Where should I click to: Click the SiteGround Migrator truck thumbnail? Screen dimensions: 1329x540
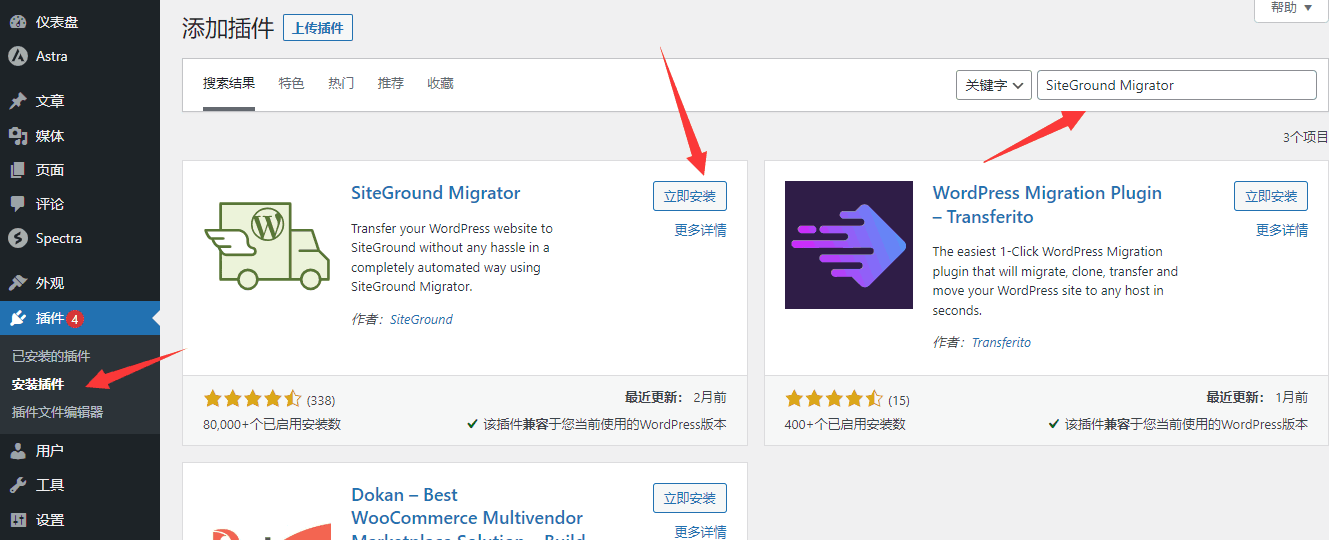tap(267, 245)
